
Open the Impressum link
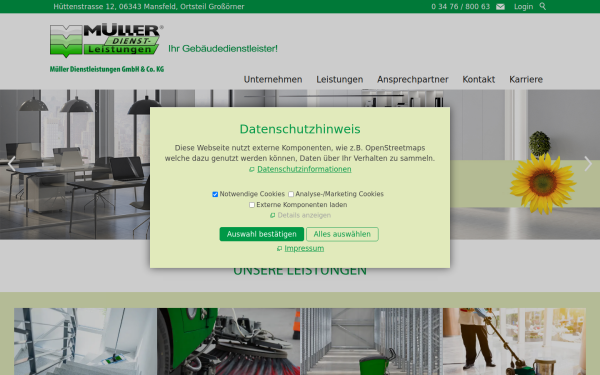click(304, 248)
